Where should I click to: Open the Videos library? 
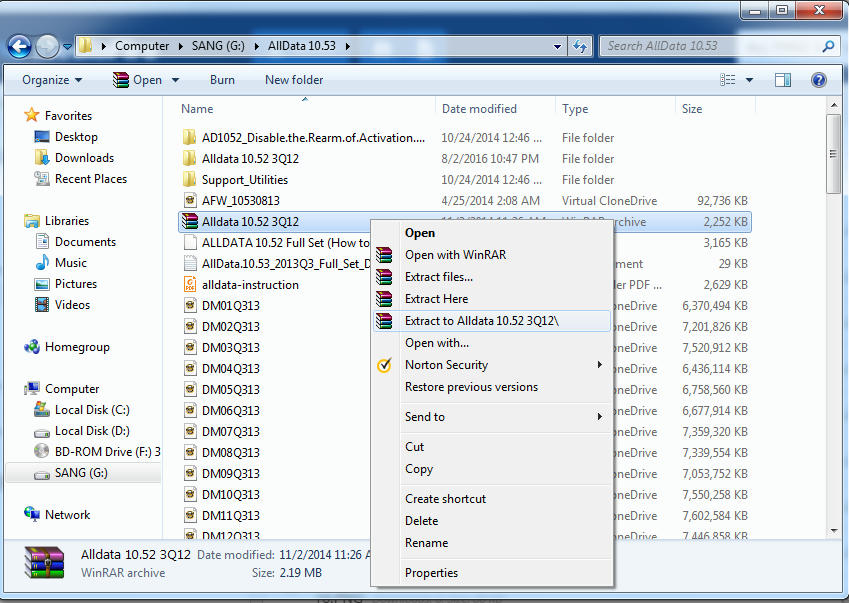click(x=62, y=305)
